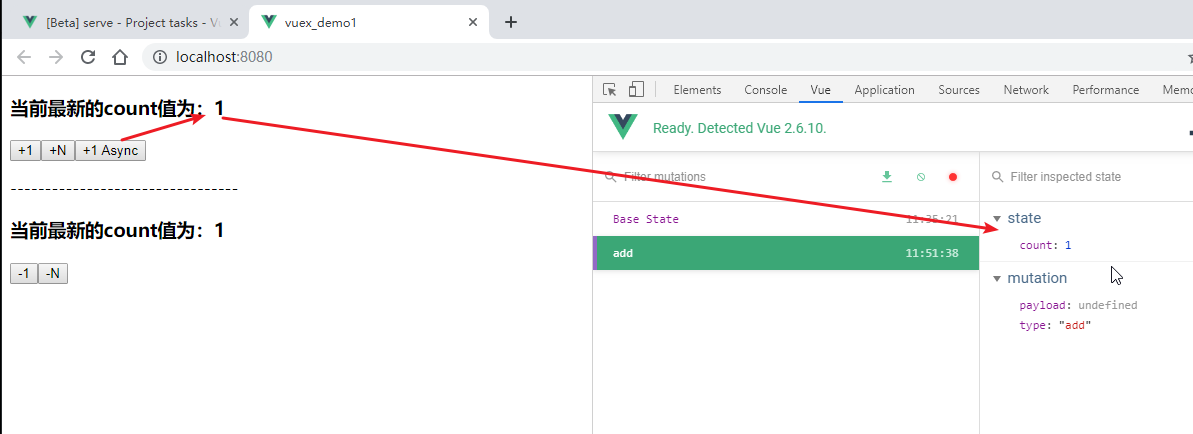Open the Network devtools tab
Image resolution: width=1193 pixels, height=434 pixels.
click(x=1026, y=90)
